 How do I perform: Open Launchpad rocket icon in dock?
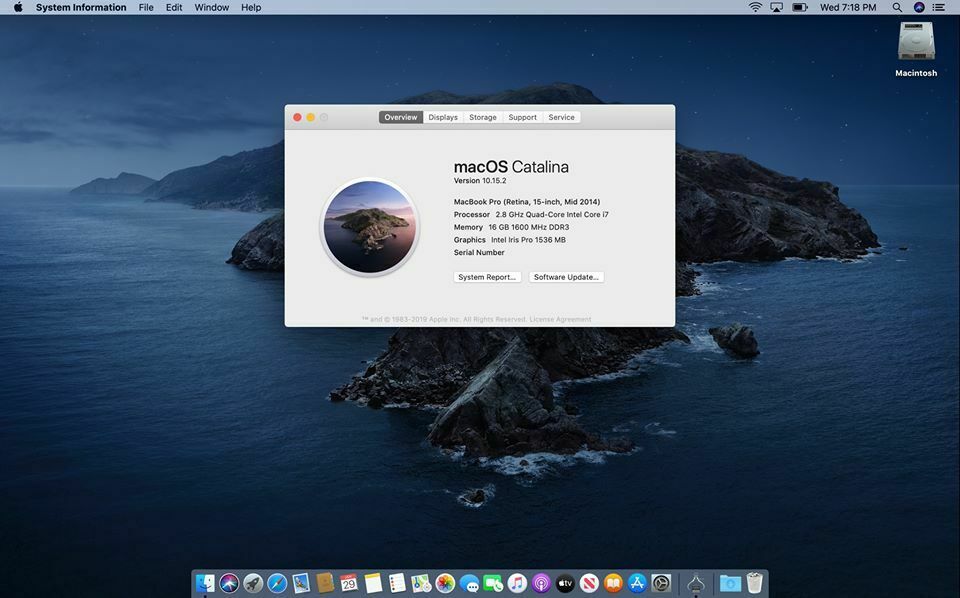point(253,583)
